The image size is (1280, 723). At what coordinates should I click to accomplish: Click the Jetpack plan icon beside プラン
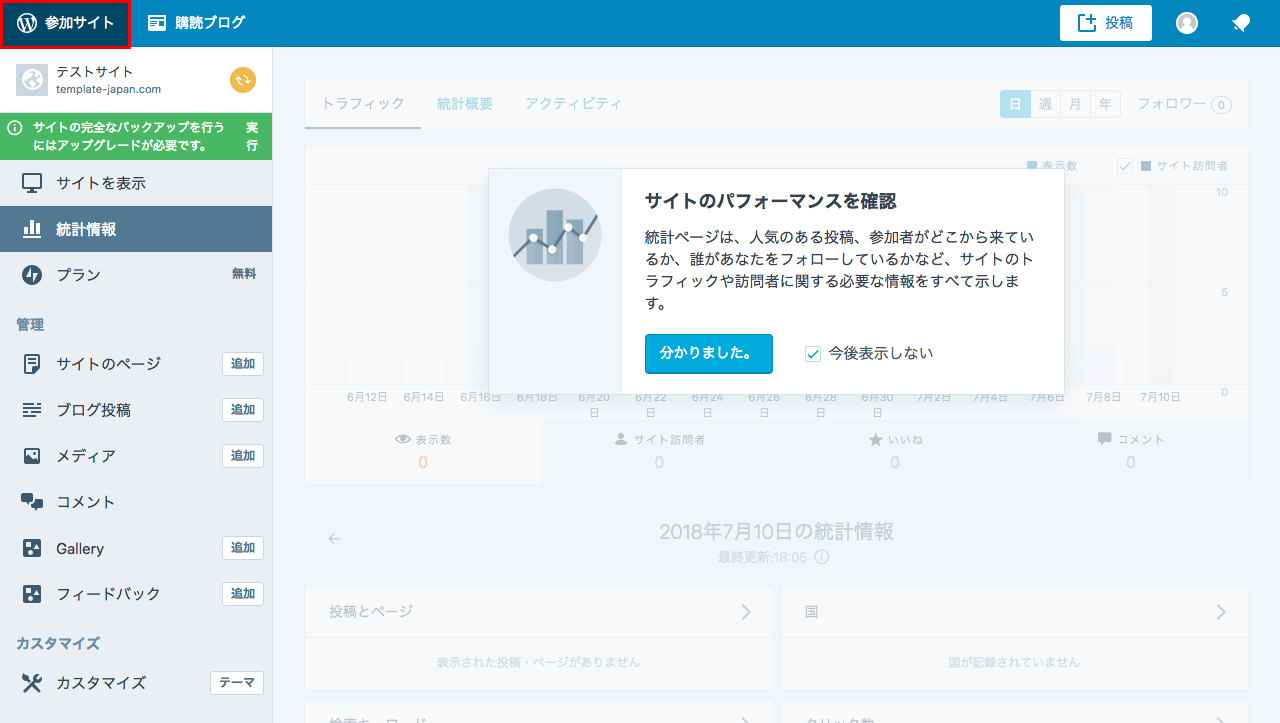32,274
